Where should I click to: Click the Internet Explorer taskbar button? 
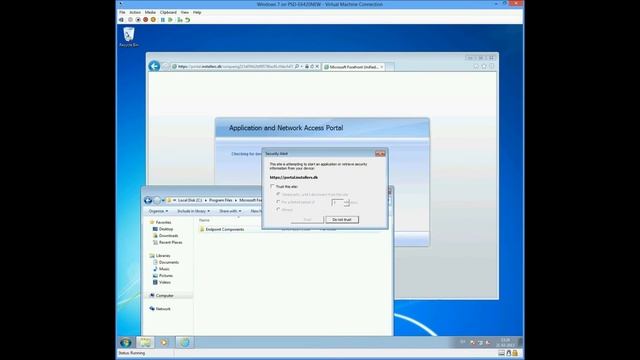click(x=184, y=342)
